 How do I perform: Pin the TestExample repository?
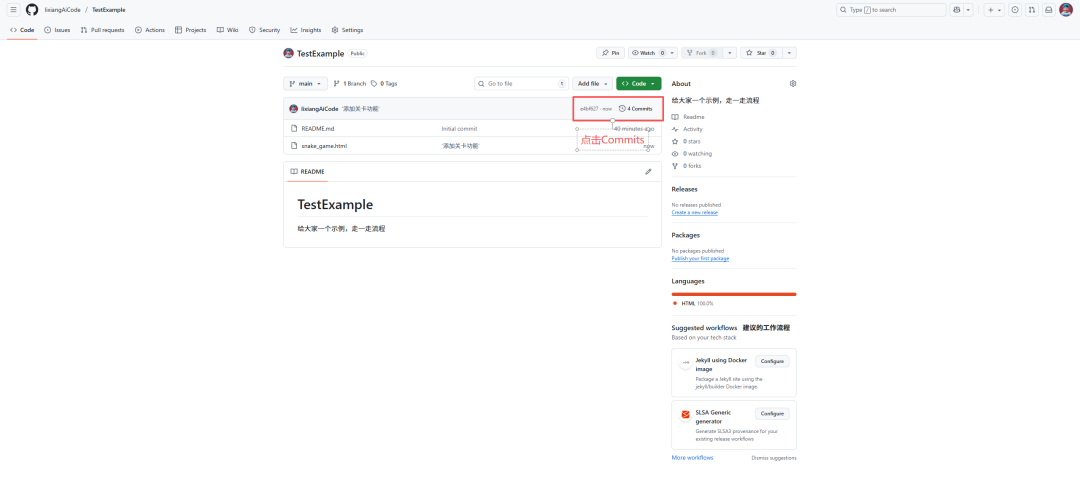[610, 53]
